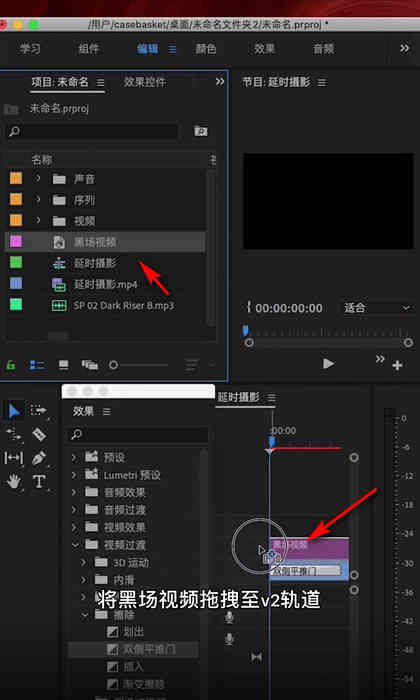Pick the Pen tool
This screenshot has height=700, width=420.
click(39, 458)
